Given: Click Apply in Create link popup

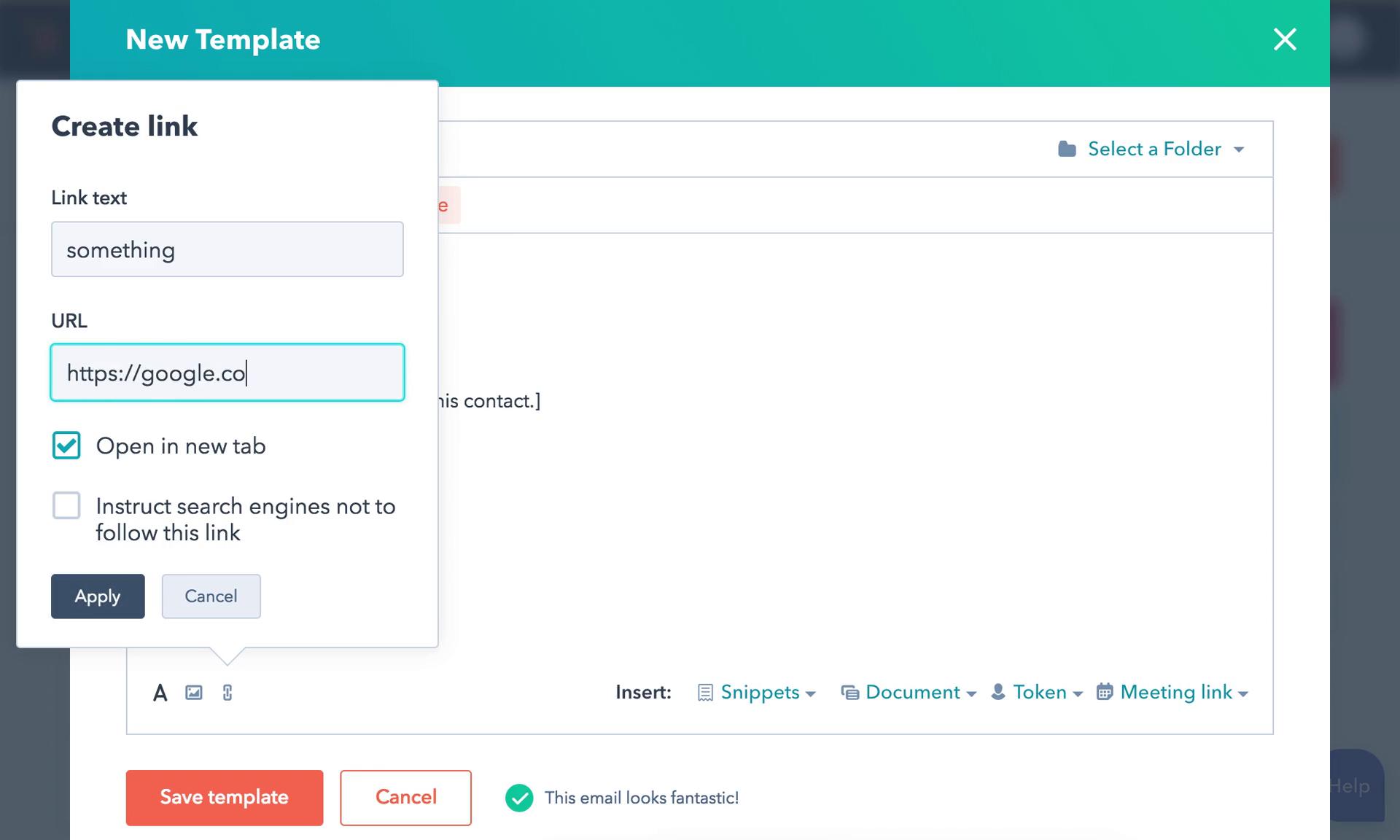Looking at the screenshot, I should point(98,596).
